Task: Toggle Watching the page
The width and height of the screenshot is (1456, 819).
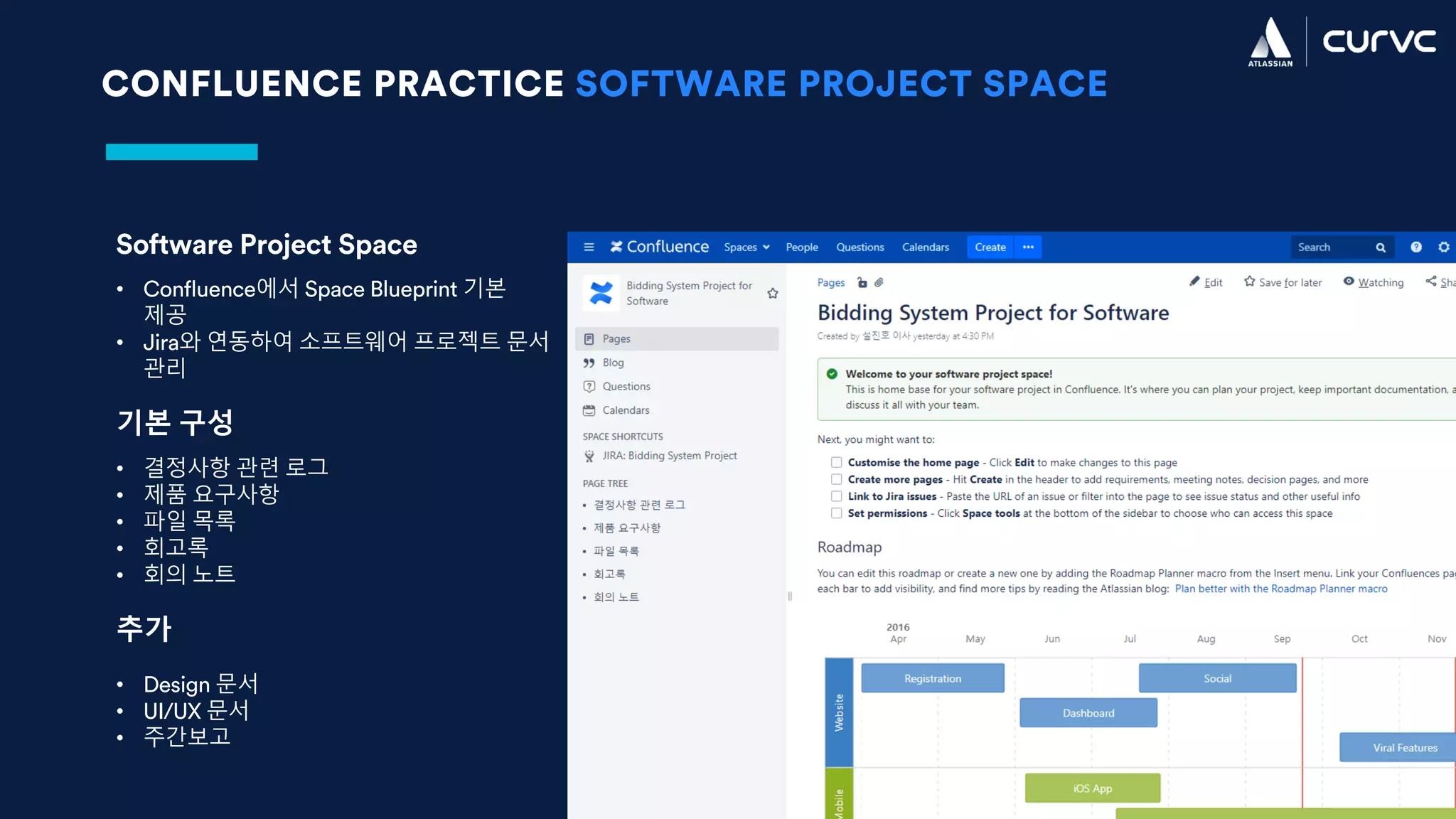Action: coord(1373,282)
